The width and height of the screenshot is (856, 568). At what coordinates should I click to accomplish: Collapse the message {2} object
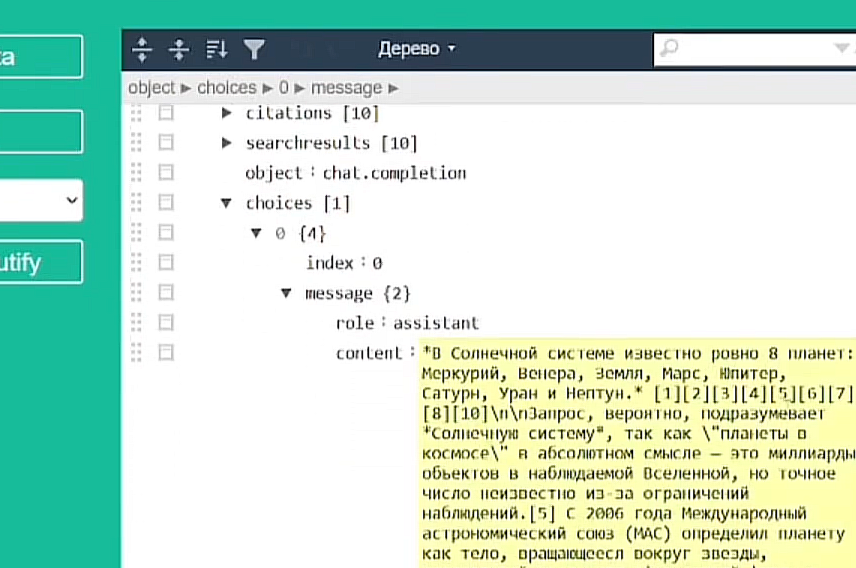pyautogui.click(x=286, y=293)
